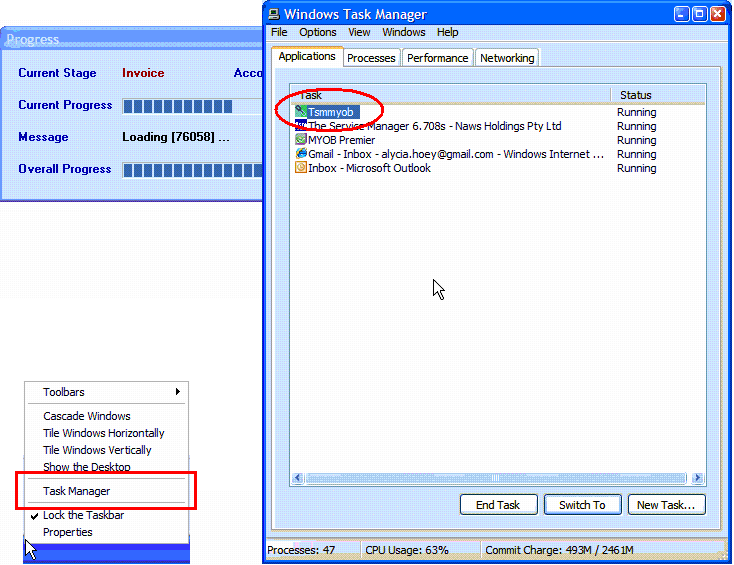Select Task Manager in the context menu
Viewport: 734px width, 565px height.
(77, 491)
